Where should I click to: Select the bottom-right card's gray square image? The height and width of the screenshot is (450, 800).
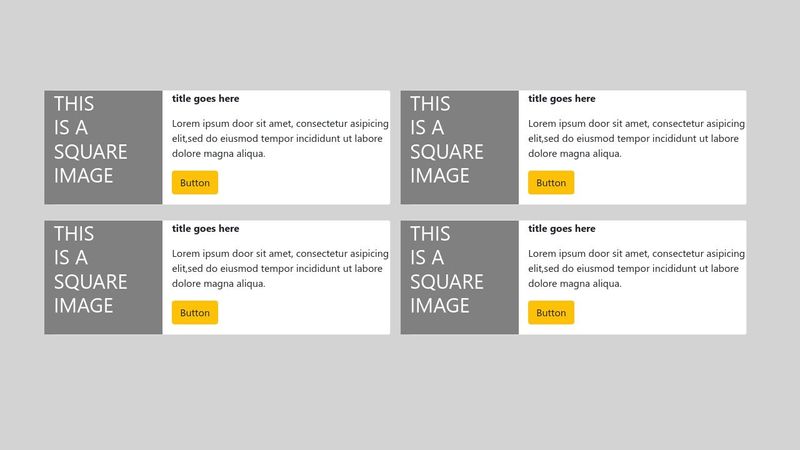pos(459,278)
